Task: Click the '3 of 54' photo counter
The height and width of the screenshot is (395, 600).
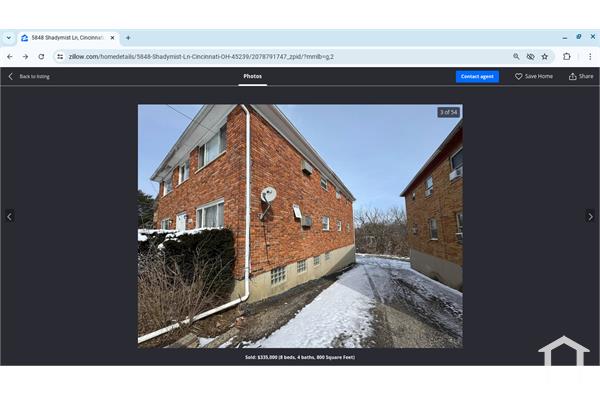Action: coord(448,112)
